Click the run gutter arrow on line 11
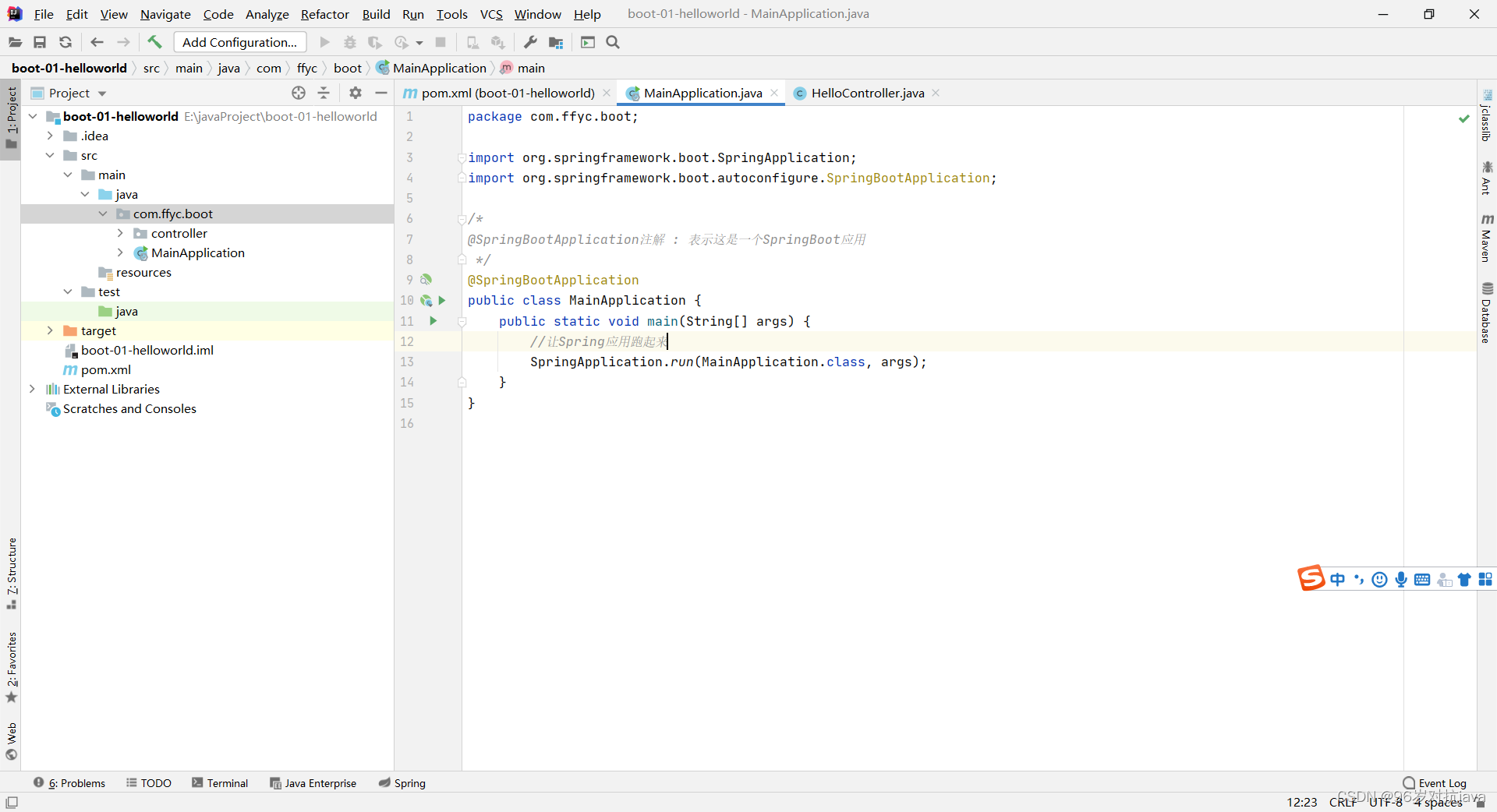Screen dimensions: 1497x812 pos(434,321)
